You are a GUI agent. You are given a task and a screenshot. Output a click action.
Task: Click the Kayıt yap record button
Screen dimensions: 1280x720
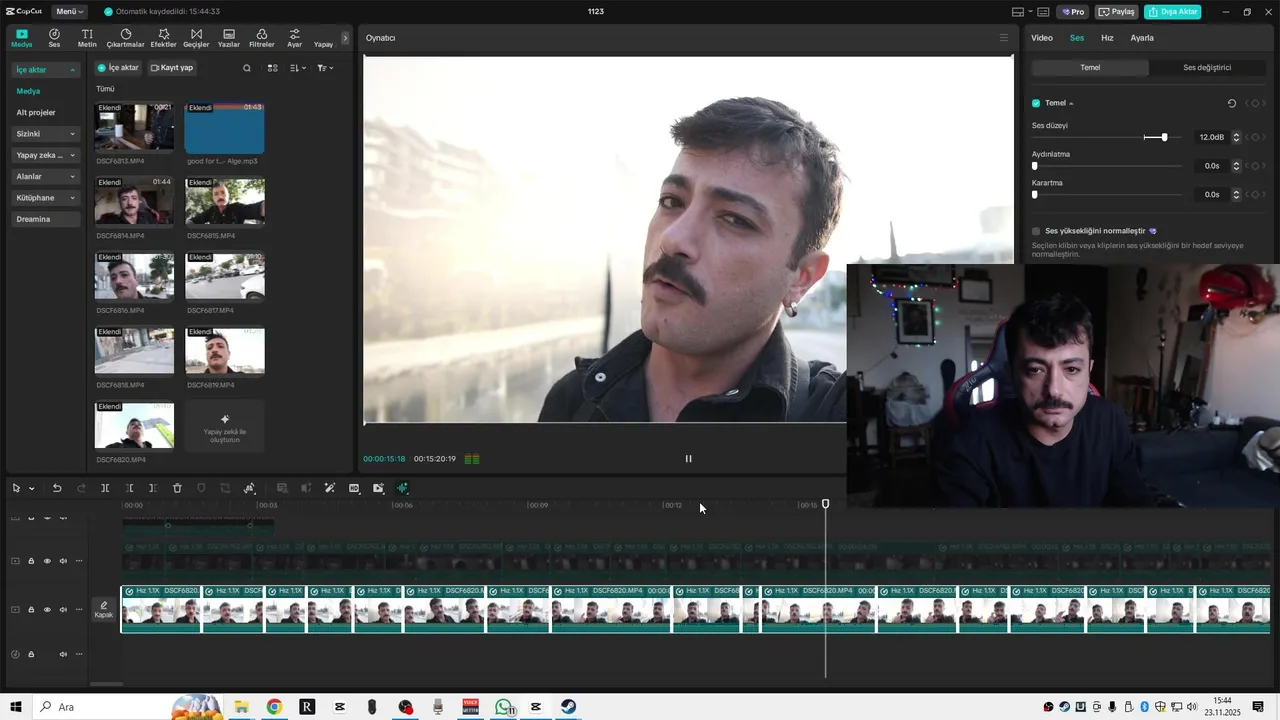click(172, 68)
